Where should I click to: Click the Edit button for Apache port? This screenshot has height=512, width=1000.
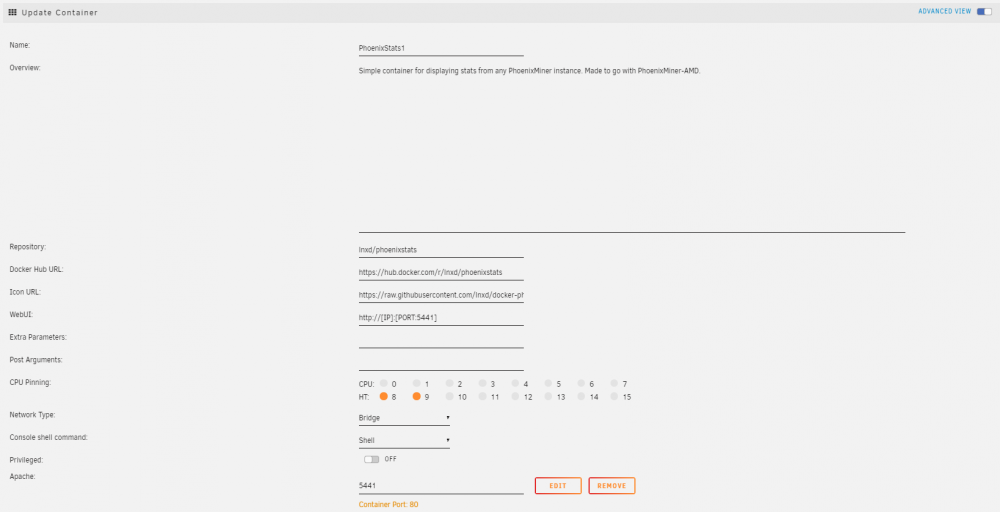(x=558, y=486)
